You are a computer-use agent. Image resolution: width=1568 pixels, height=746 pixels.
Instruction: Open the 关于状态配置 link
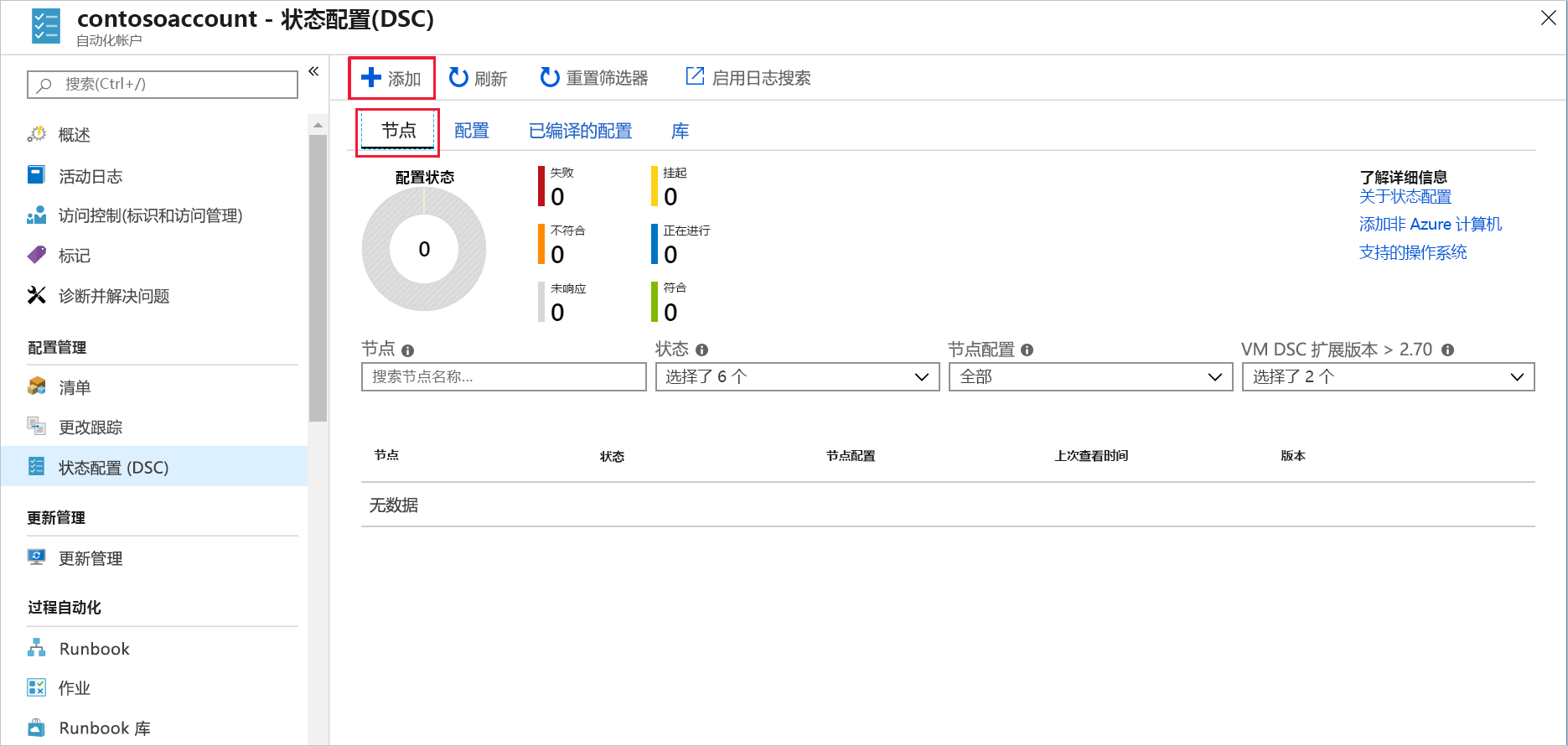(1405, 196)
